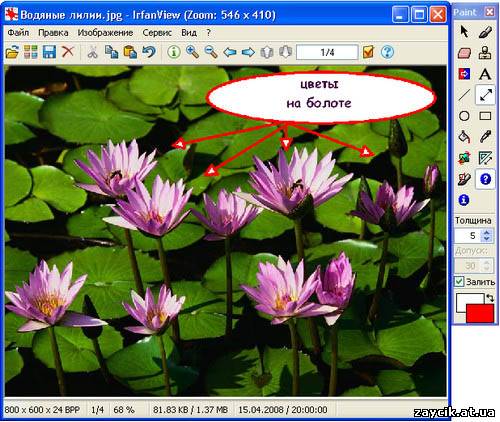Click the Paint help question mark button
Image resolution: width=500 pixels, height=422 pixels.
pos(485,179)
